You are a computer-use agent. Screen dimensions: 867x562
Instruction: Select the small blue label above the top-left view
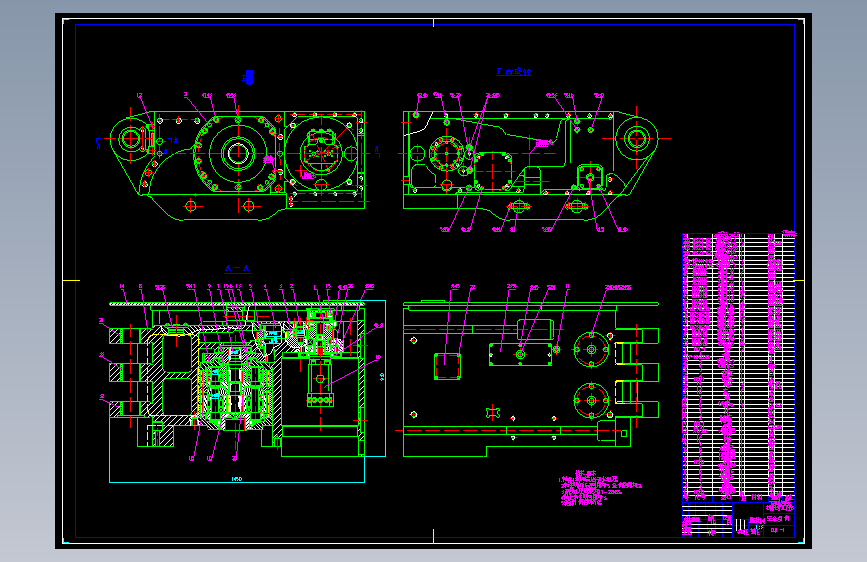click(x=248, y=77)
